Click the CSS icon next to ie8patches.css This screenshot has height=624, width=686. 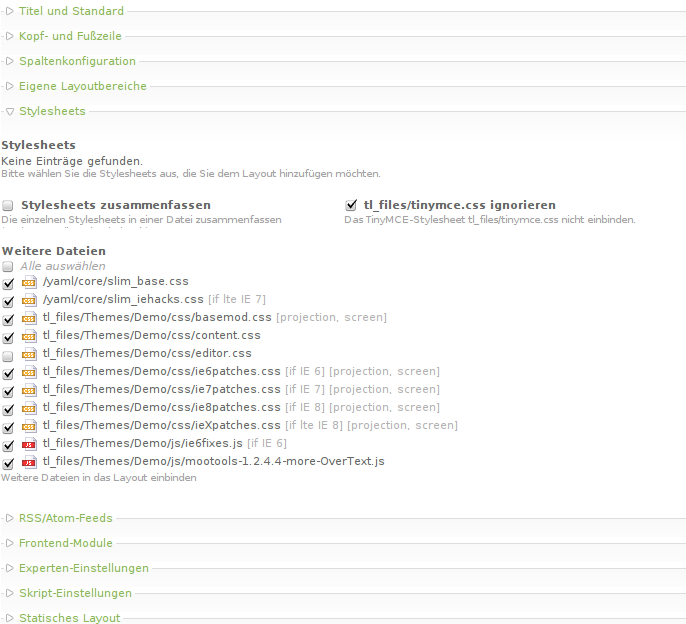29,408
